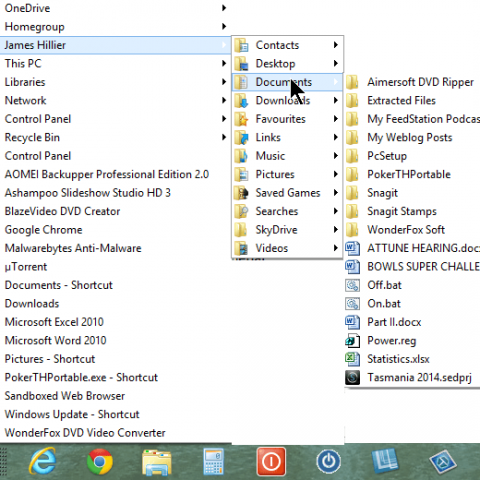Screen dimensions: 480x480
Task: Click the blue circular power icon
Action: 328,462
